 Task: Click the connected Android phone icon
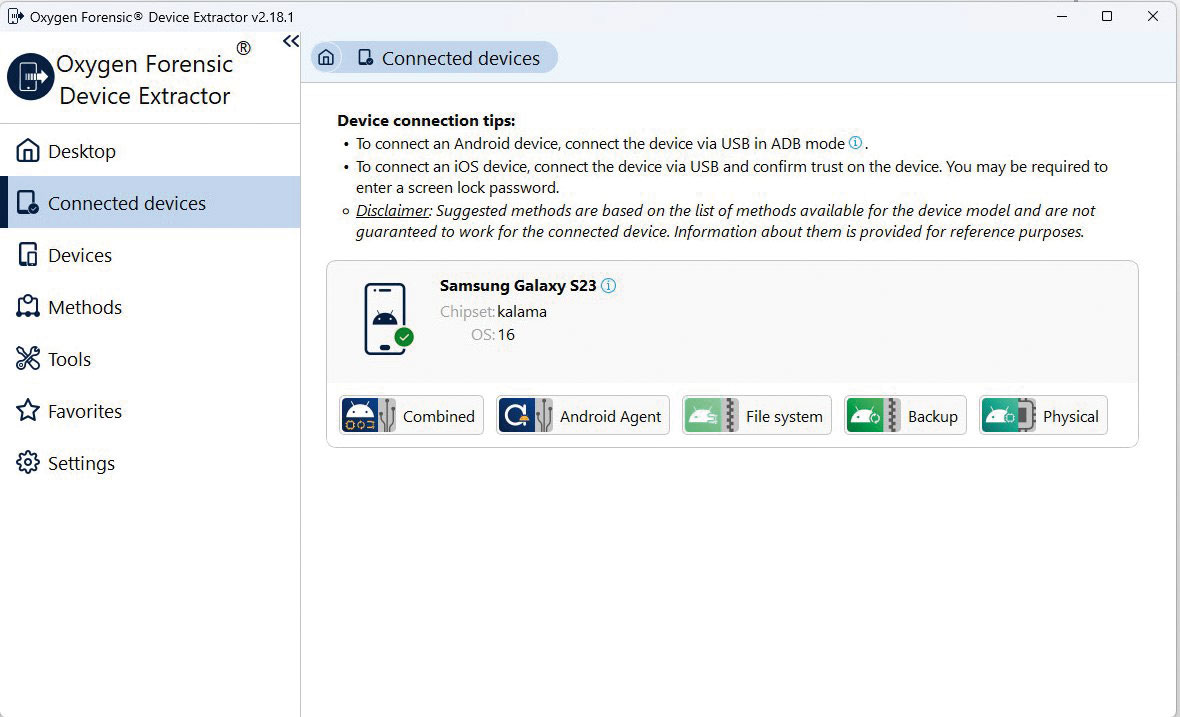point(386,319)
